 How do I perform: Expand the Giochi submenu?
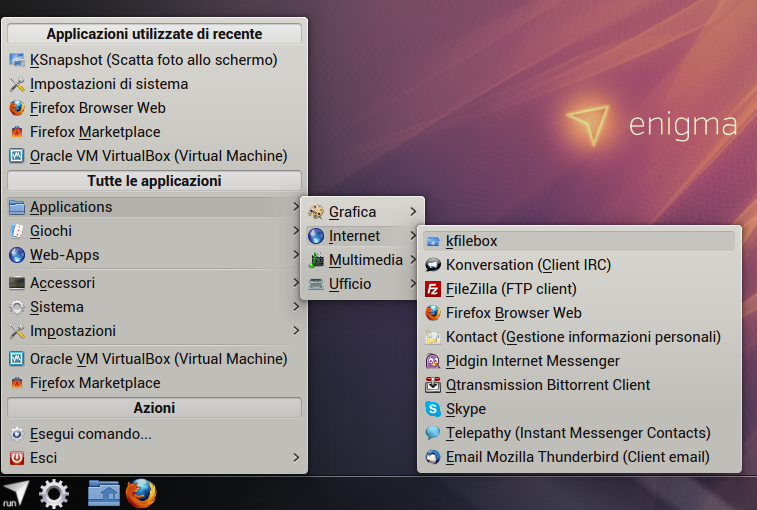154,231
